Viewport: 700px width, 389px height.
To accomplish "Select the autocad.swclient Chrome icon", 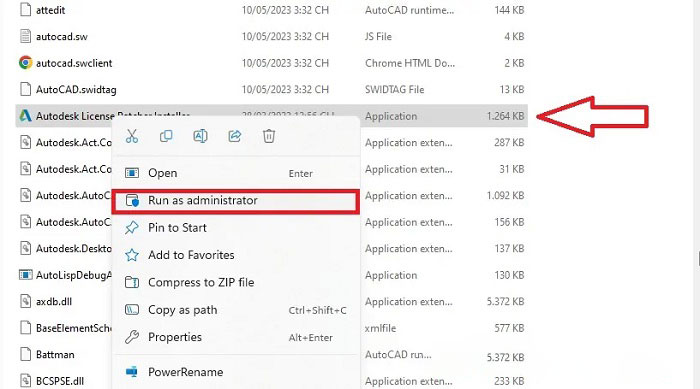I will pos(25,63).
